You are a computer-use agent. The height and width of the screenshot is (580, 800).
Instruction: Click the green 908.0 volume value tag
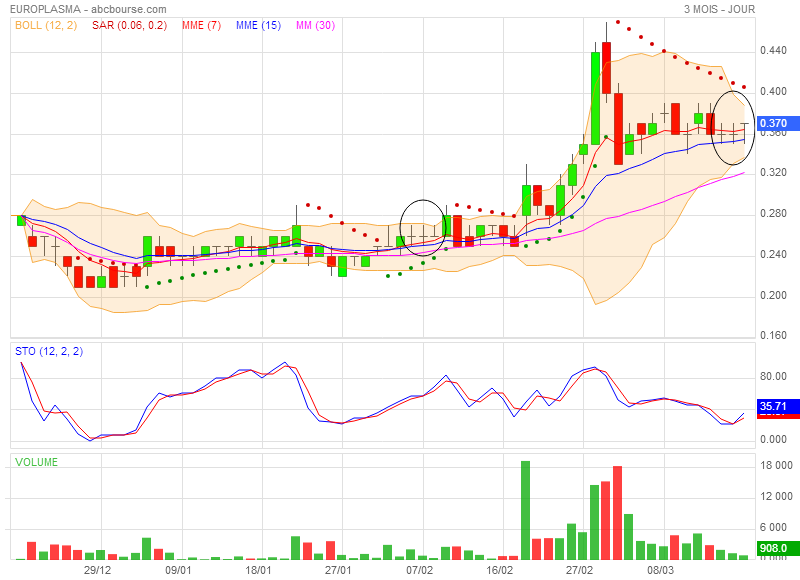tap(779, 548)
